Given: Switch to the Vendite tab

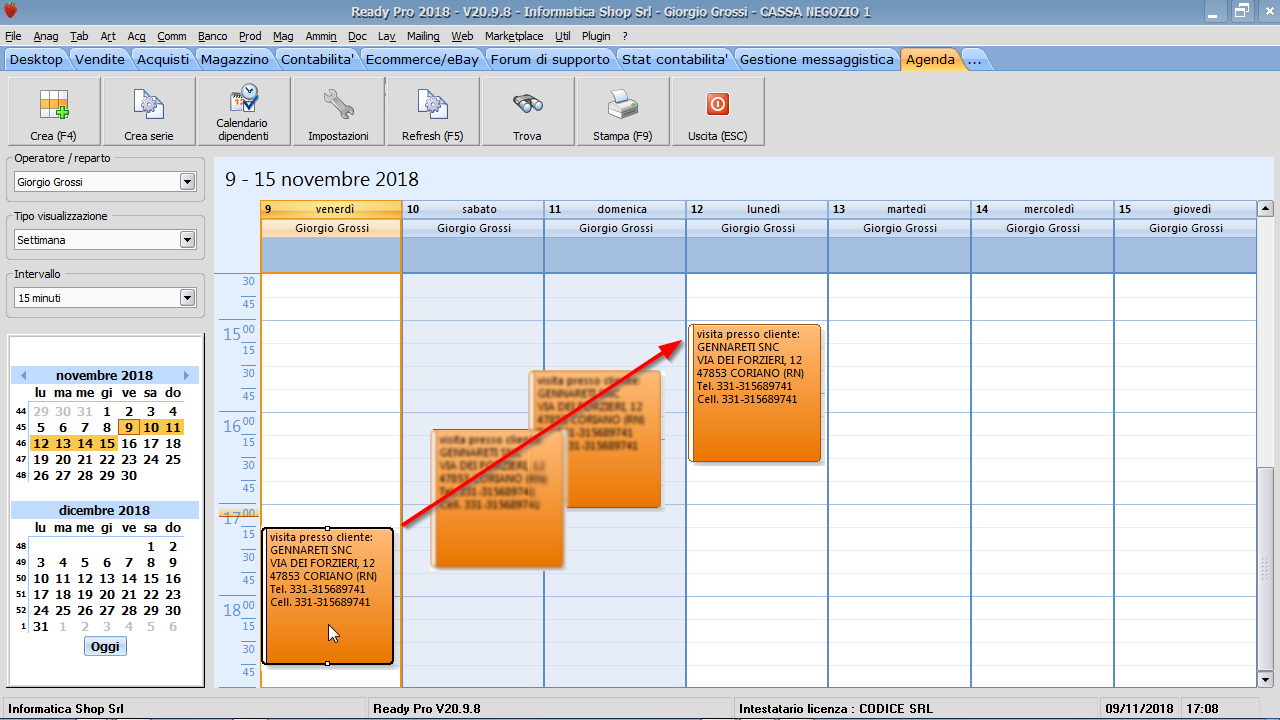Looking at the screenshot, I should (100, 59).
